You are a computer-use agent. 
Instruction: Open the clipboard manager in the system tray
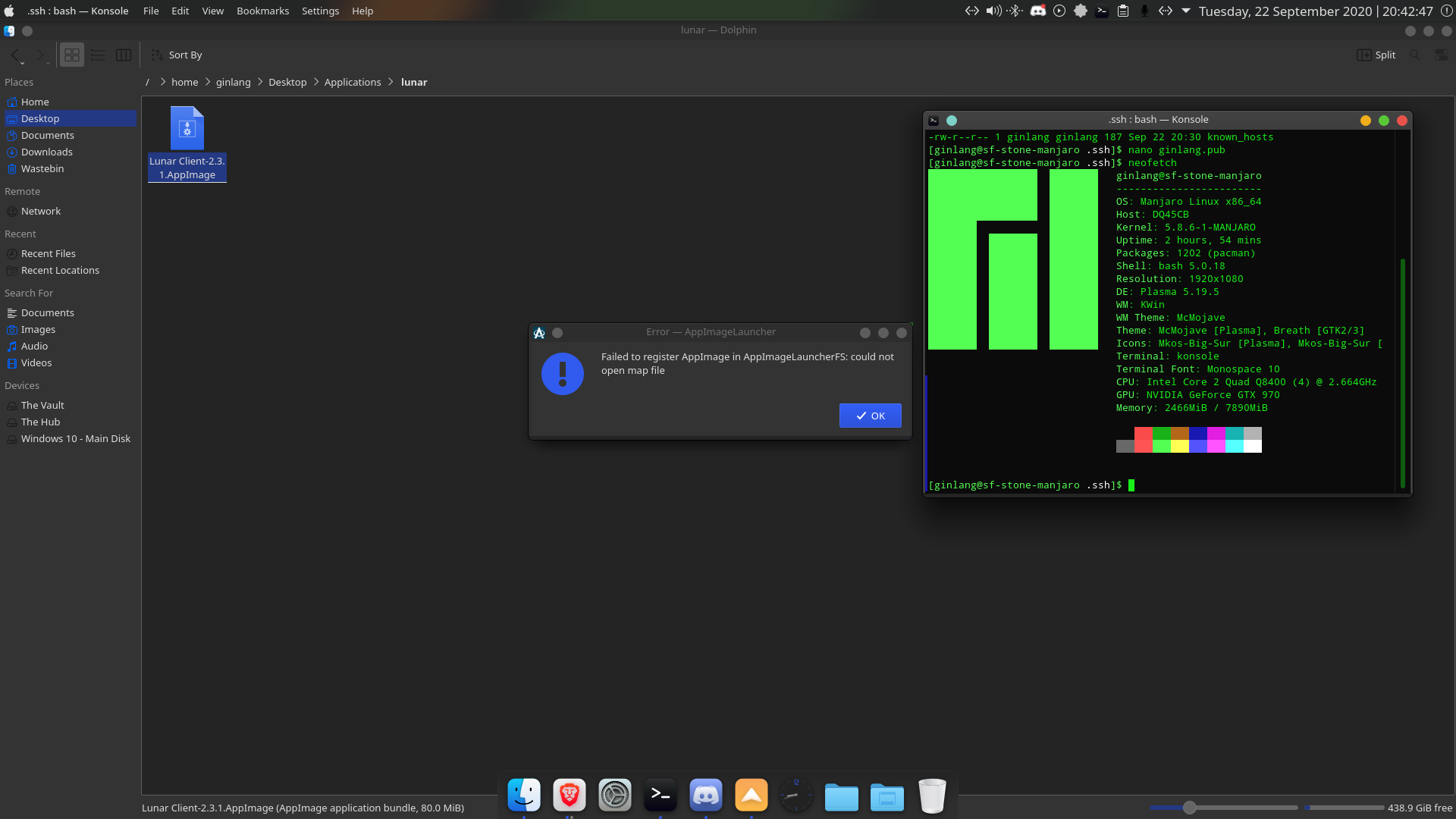pos(1123,11)
